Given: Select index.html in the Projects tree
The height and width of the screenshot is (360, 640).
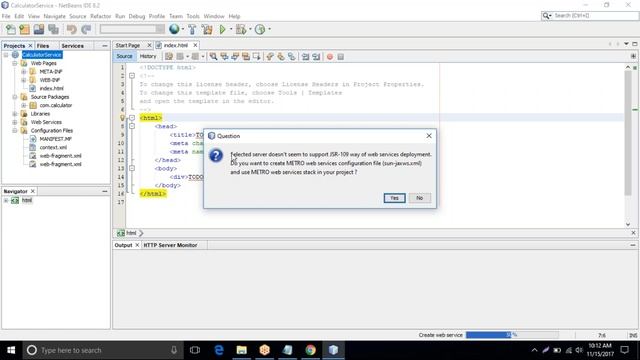Looking at the screenshot, I should tap(51, 88).
